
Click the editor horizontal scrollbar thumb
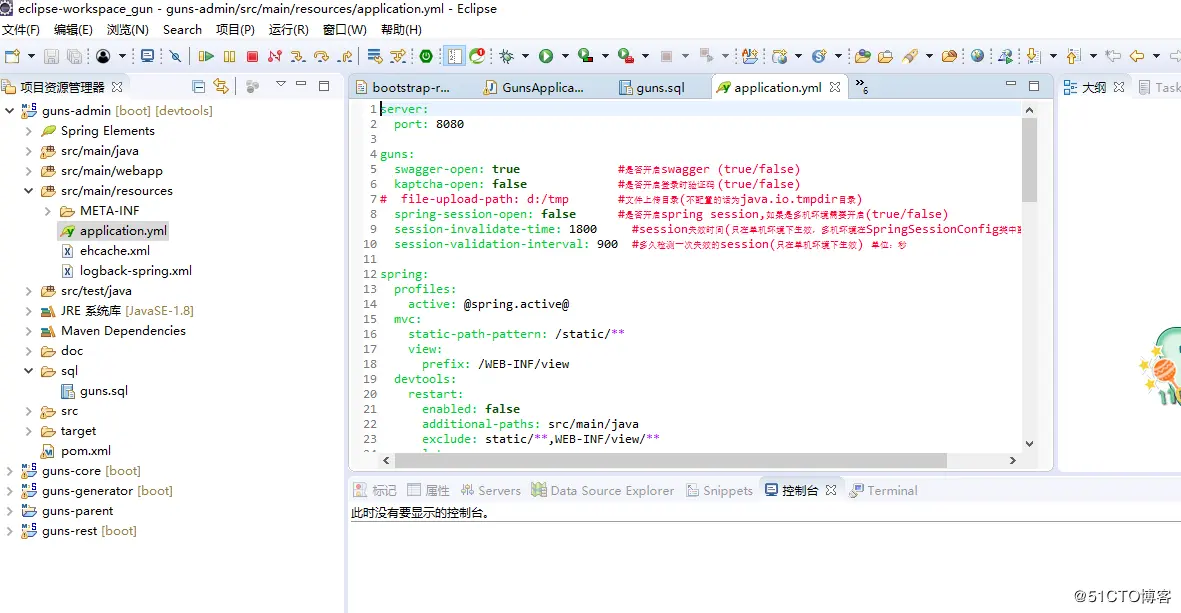[670, 460]
